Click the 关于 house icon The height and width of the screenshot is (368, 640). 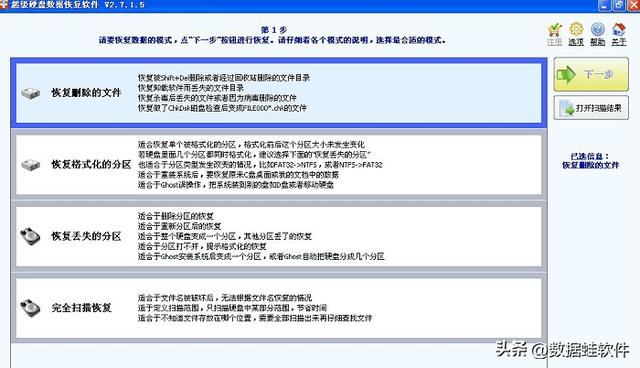[619, 29]
